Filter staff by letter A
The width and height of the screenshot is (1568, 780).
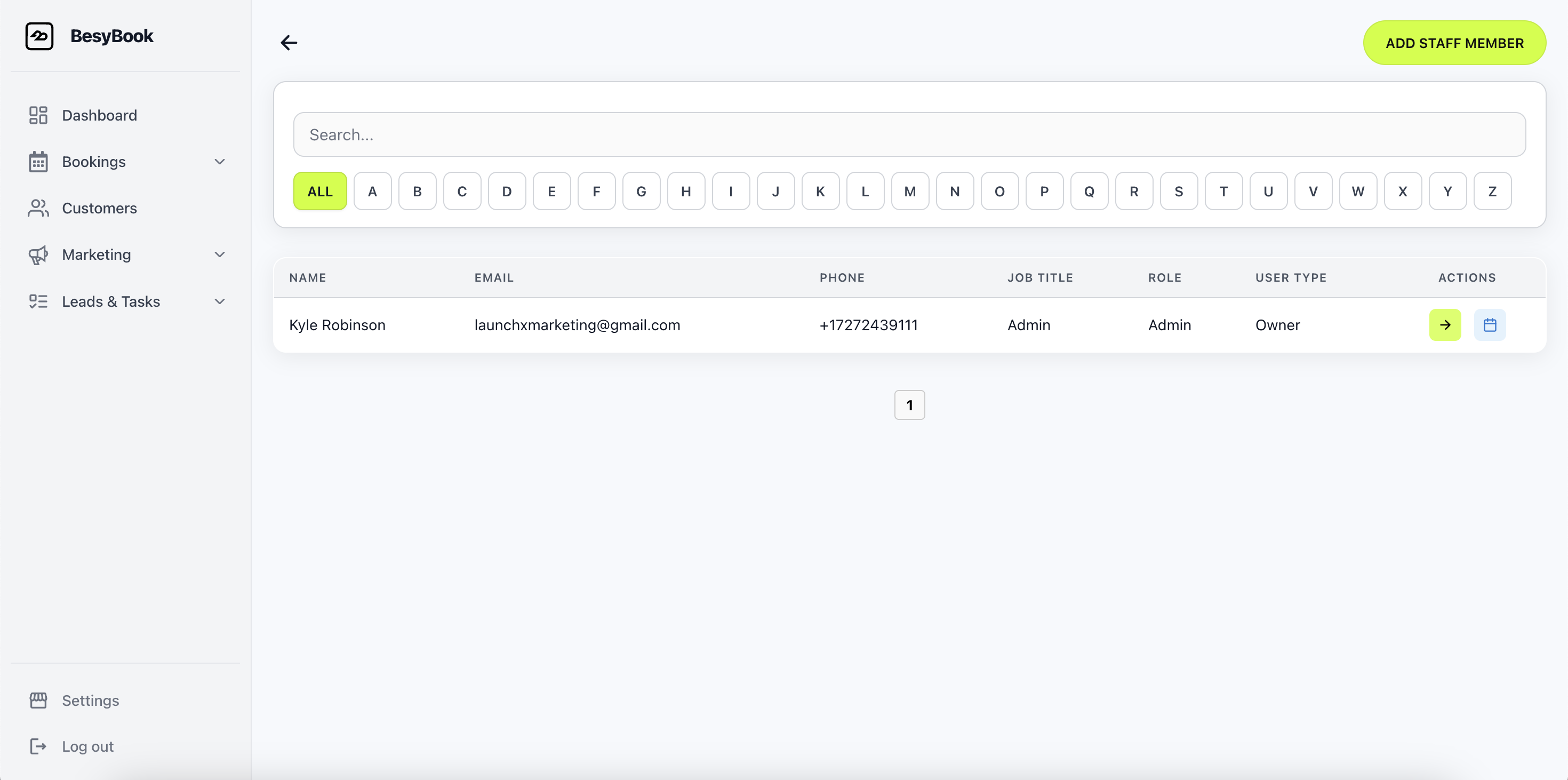tap(372, 191)
